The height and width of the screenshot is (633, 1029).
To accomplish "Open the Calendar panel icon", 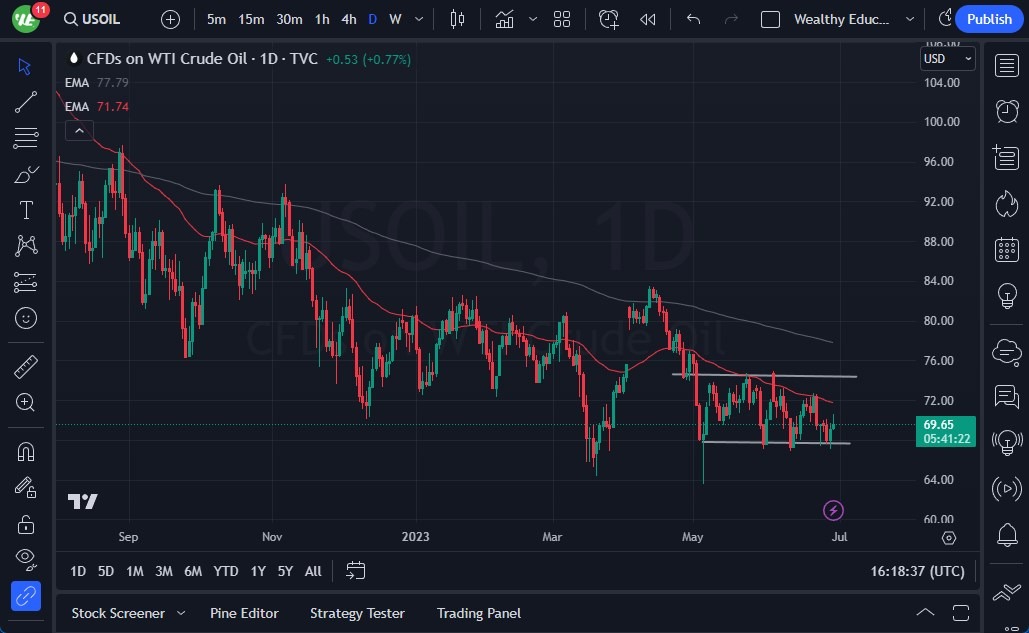I will point(1007,250).
